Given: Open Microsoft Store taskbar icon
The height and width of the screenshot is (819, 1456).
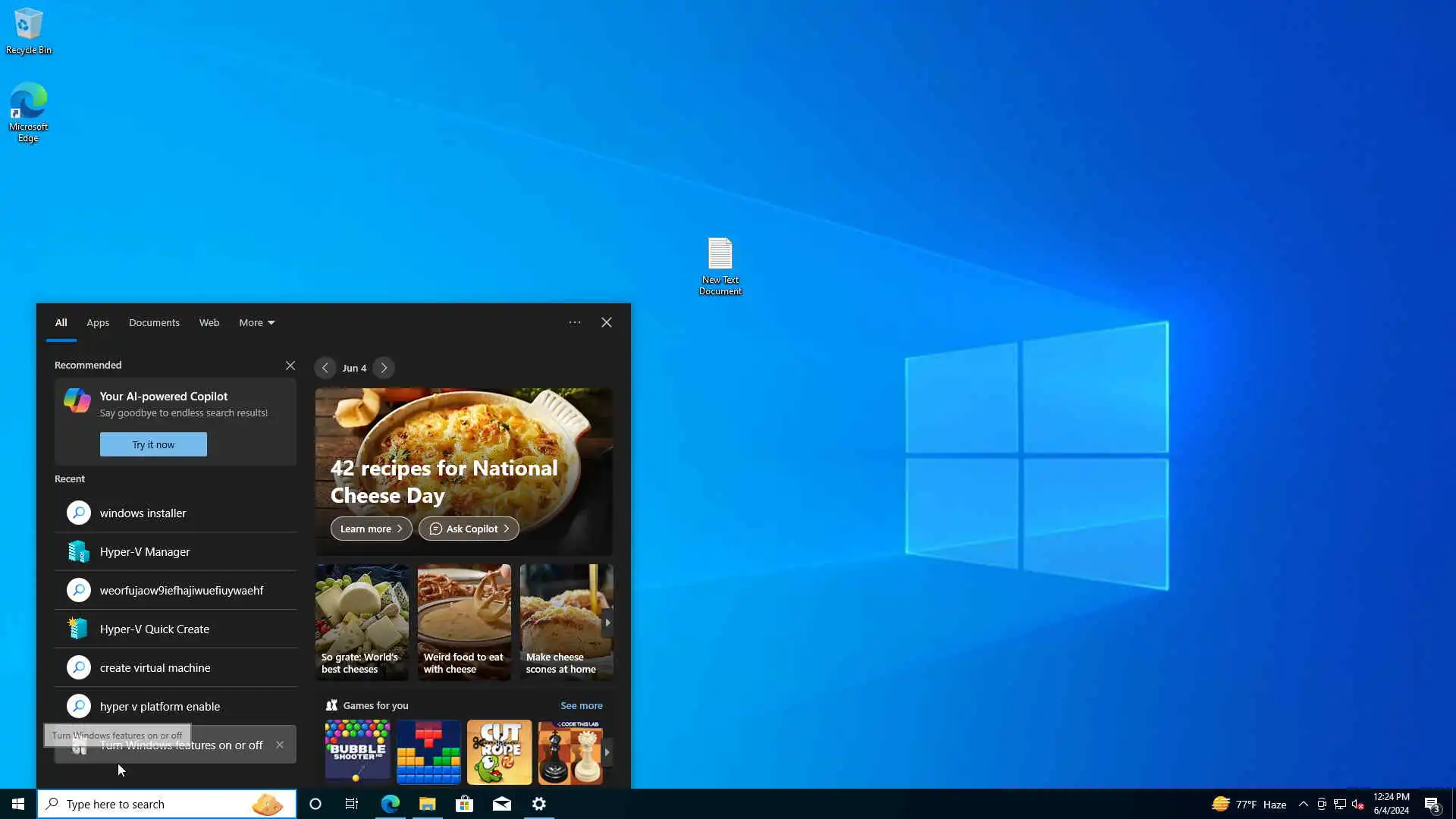Looking at the screenshot, I should click(x=464, y=804).
